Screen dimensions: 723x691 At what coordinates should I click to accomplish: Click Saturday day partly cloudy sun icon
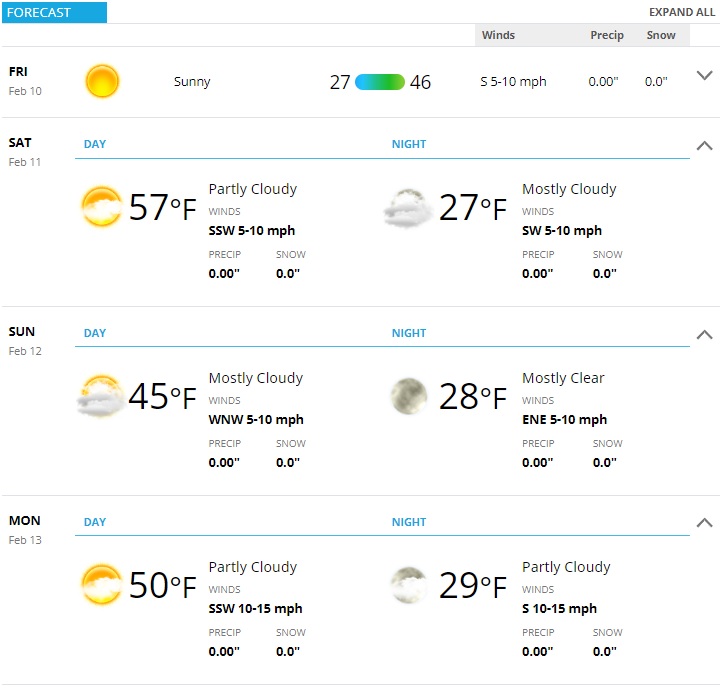click(x=101, y=207)
